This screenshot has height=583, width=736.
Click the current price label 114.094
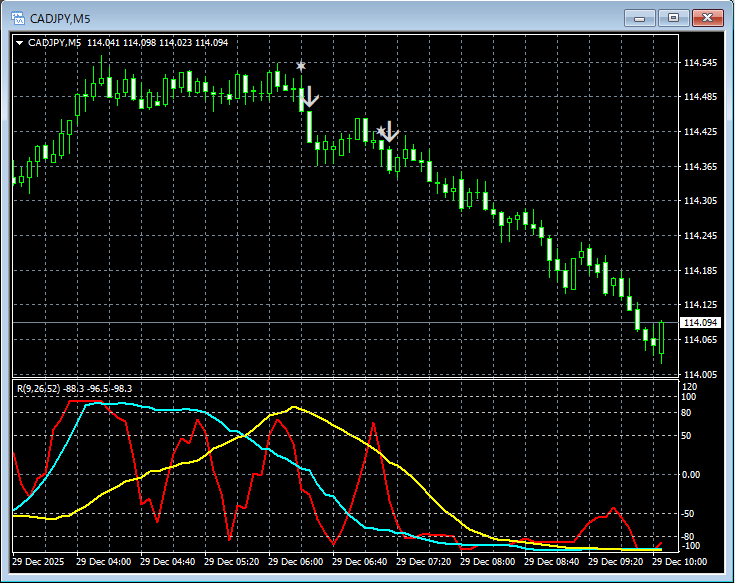click(699, 323)
